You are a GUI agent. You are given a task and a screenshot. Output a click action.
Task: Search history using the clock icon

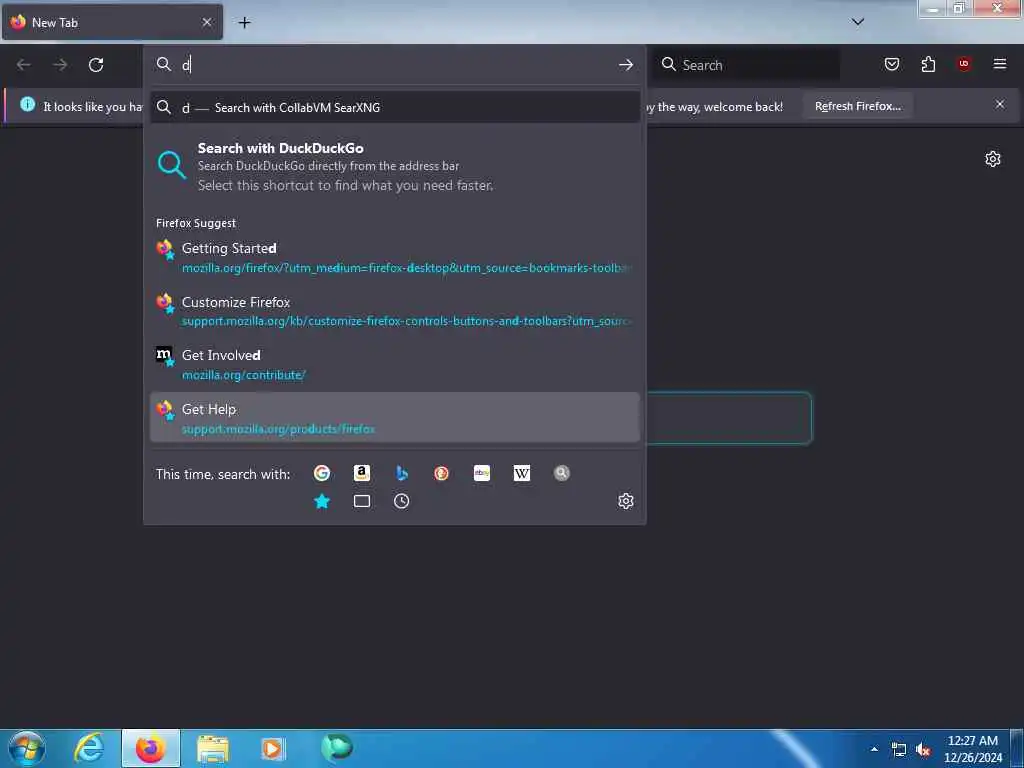[402, 501]
